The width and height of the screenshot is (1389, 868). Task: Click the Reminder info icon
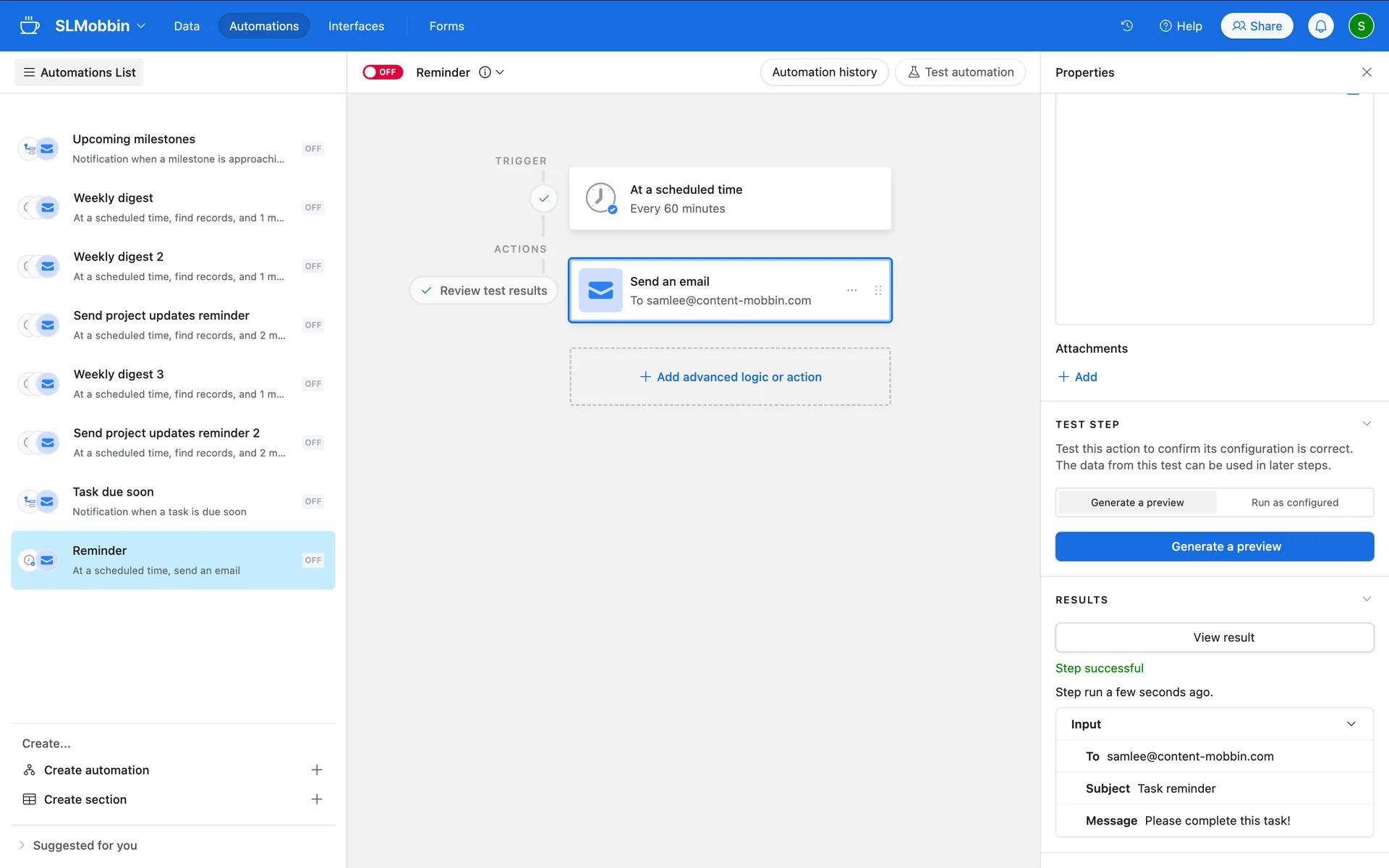click(485, 72)
